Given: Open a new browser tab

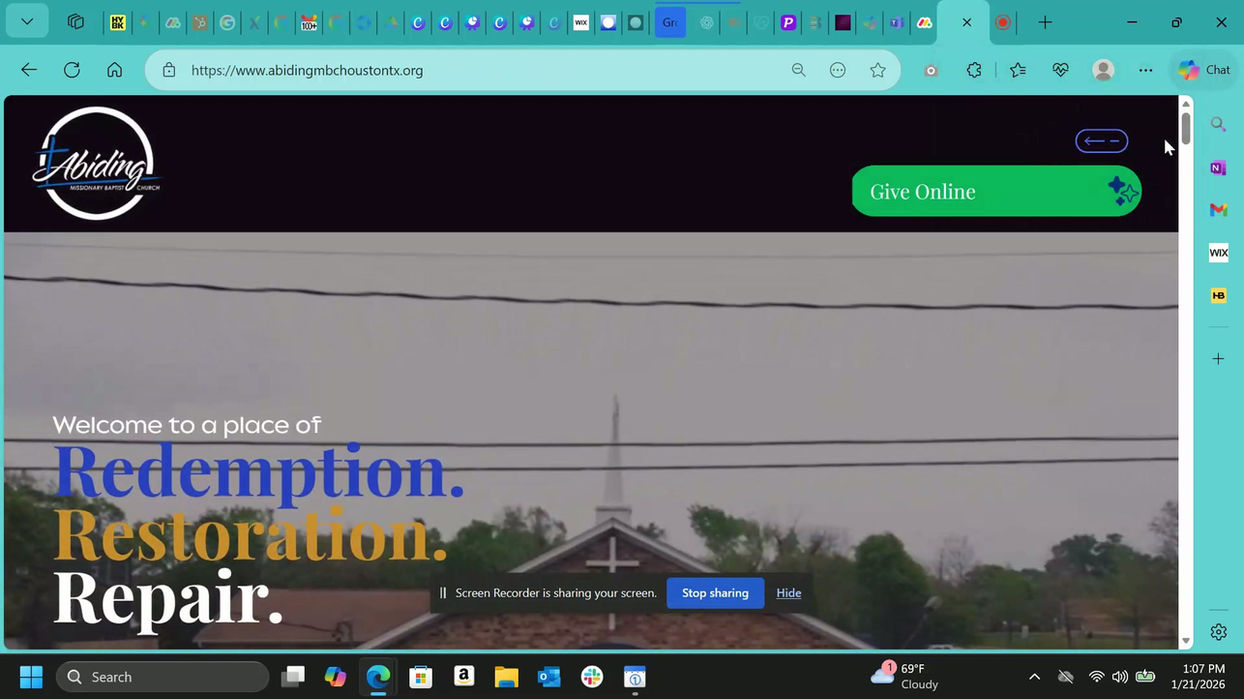Looking at the screenshot, I should pos(1045,22).
